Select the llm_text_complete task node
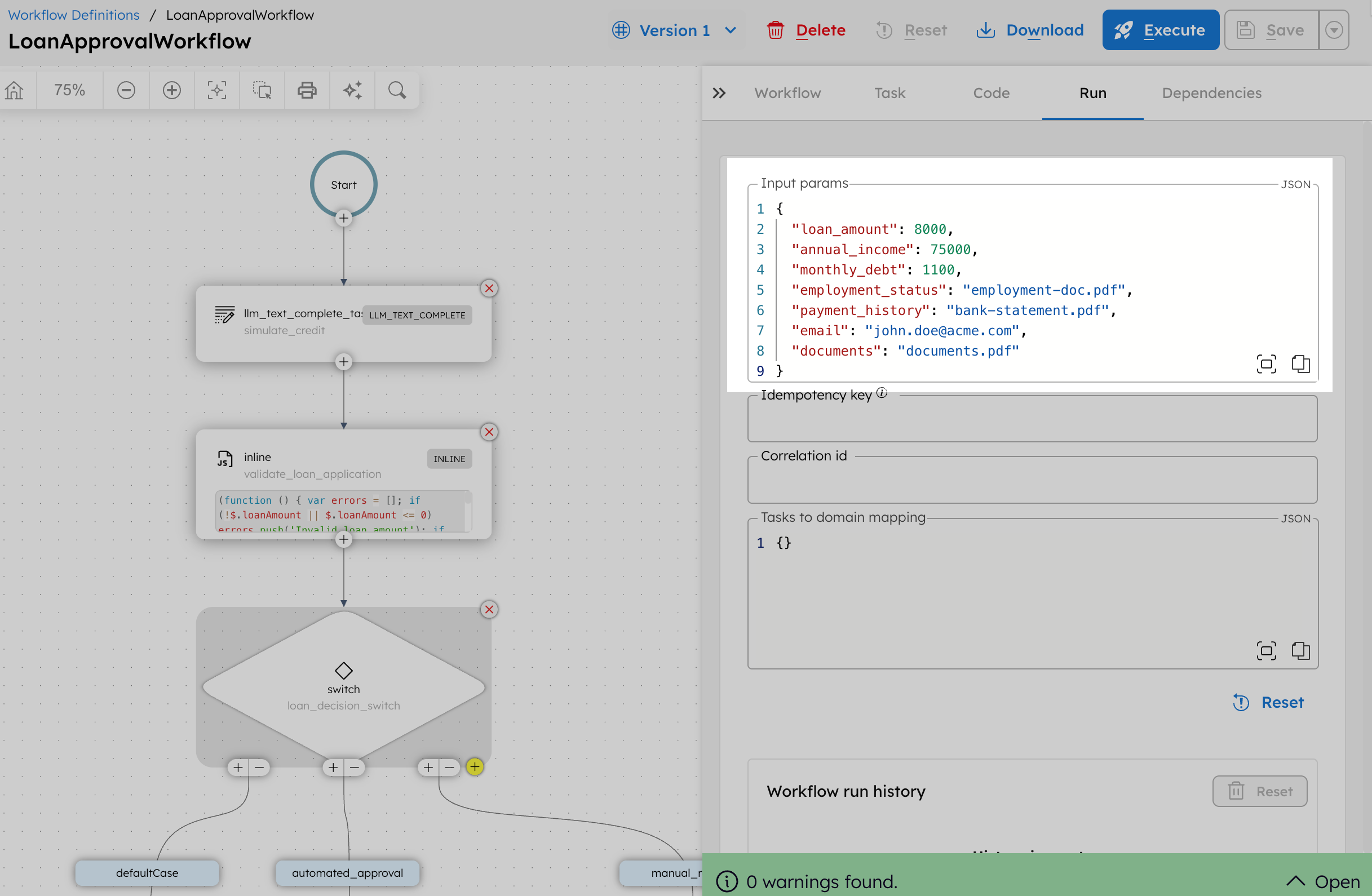 (x=344, y=324)
